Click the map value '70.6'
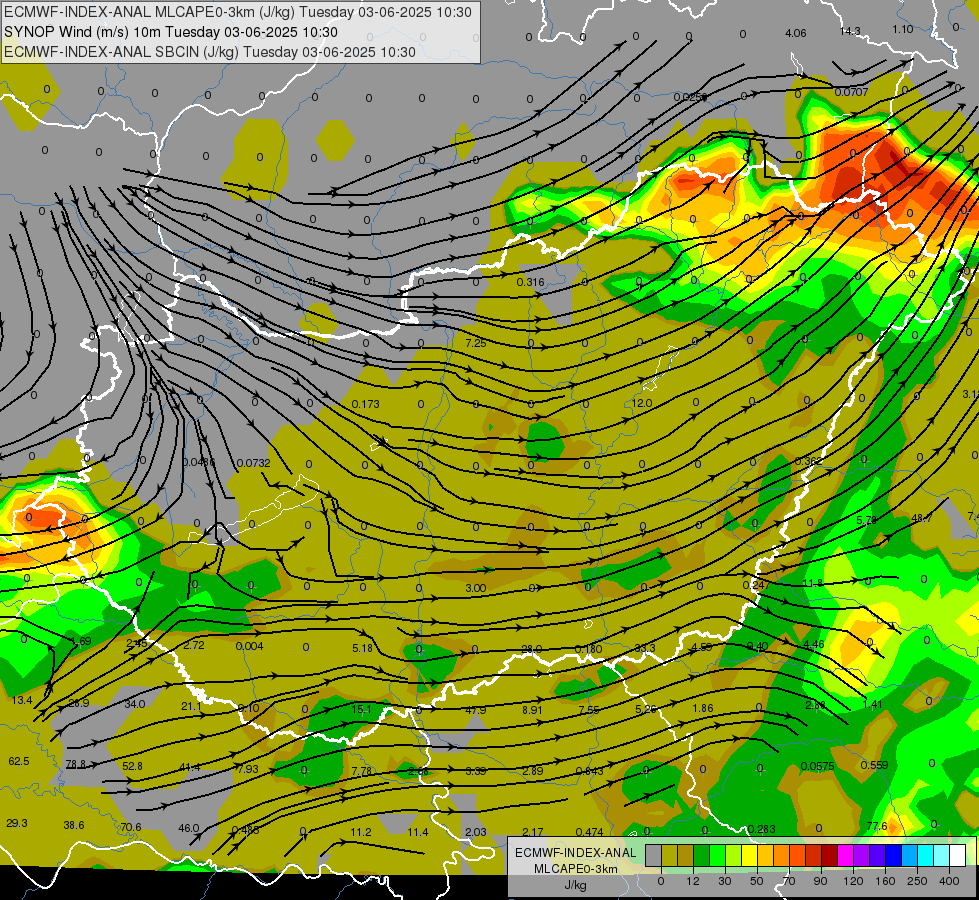This screenshot has height=900, width=979. pos(130,828)
